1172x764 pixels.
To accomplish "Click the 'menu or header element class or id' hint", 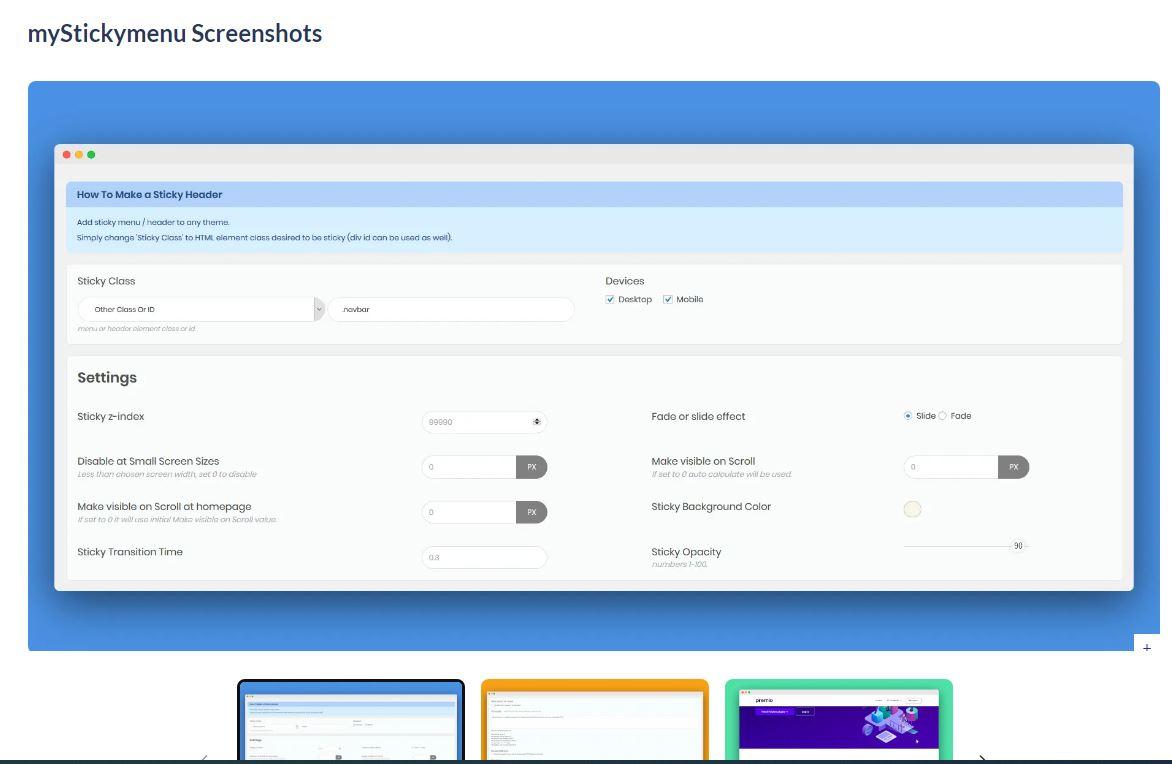I will 136,328.
